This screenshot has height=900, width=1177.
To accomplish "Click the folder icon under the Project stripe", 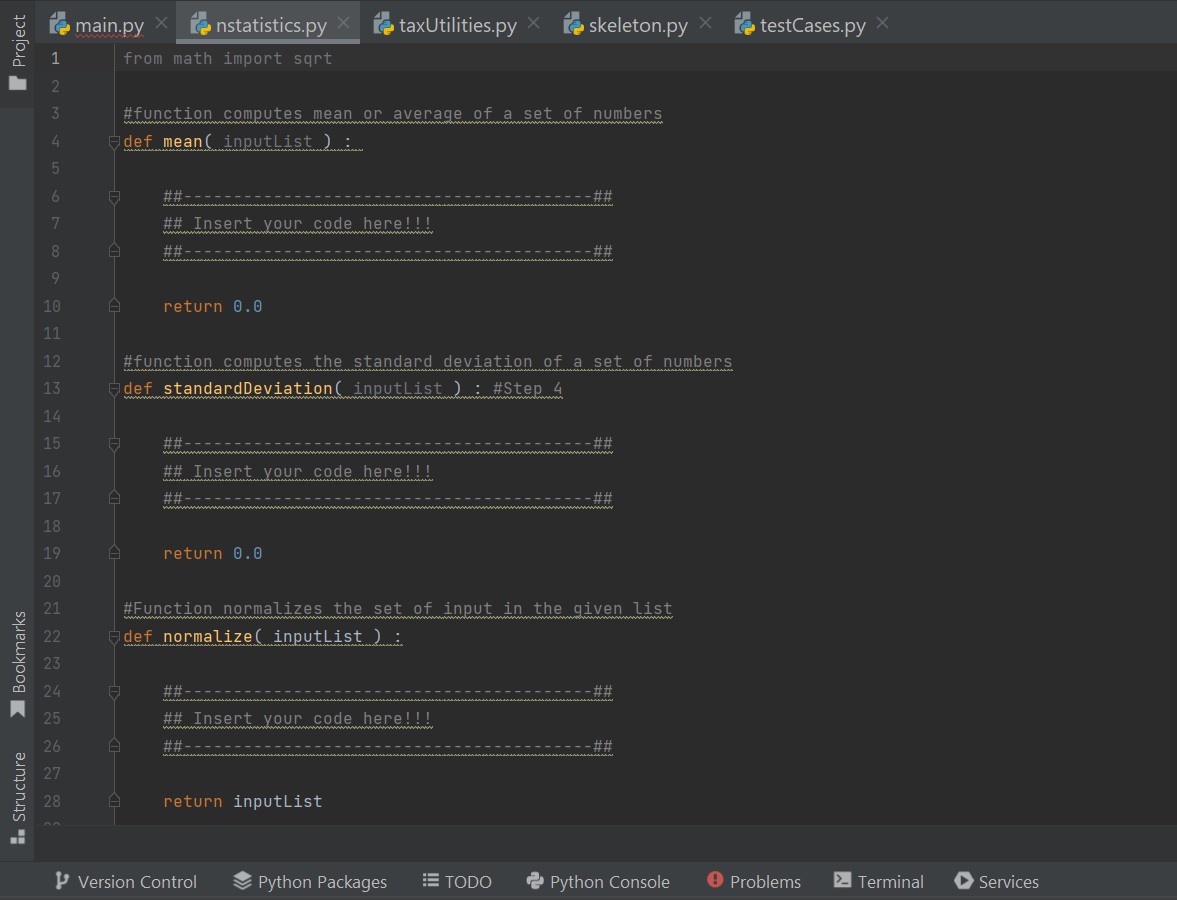I will tap(16, 85).
